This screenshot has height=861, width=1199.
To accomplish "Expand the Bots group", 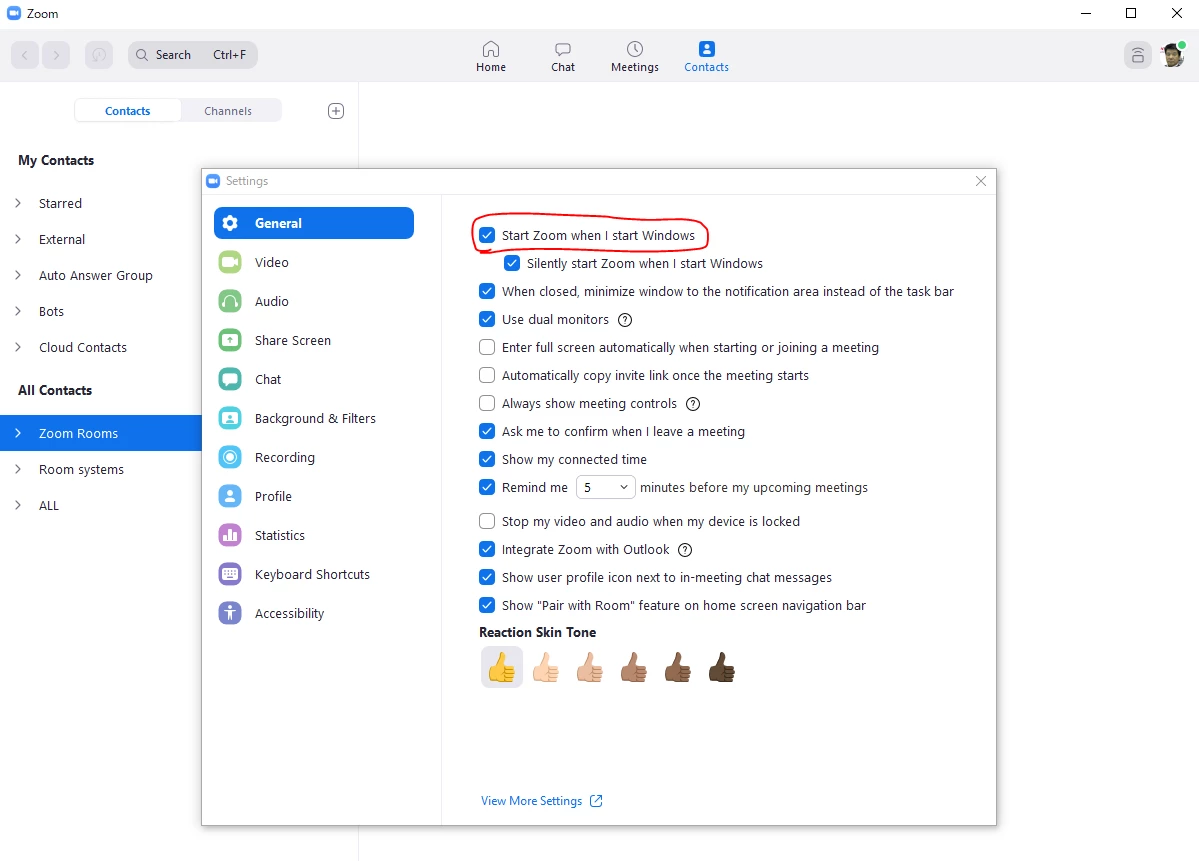I will point(18,310).
